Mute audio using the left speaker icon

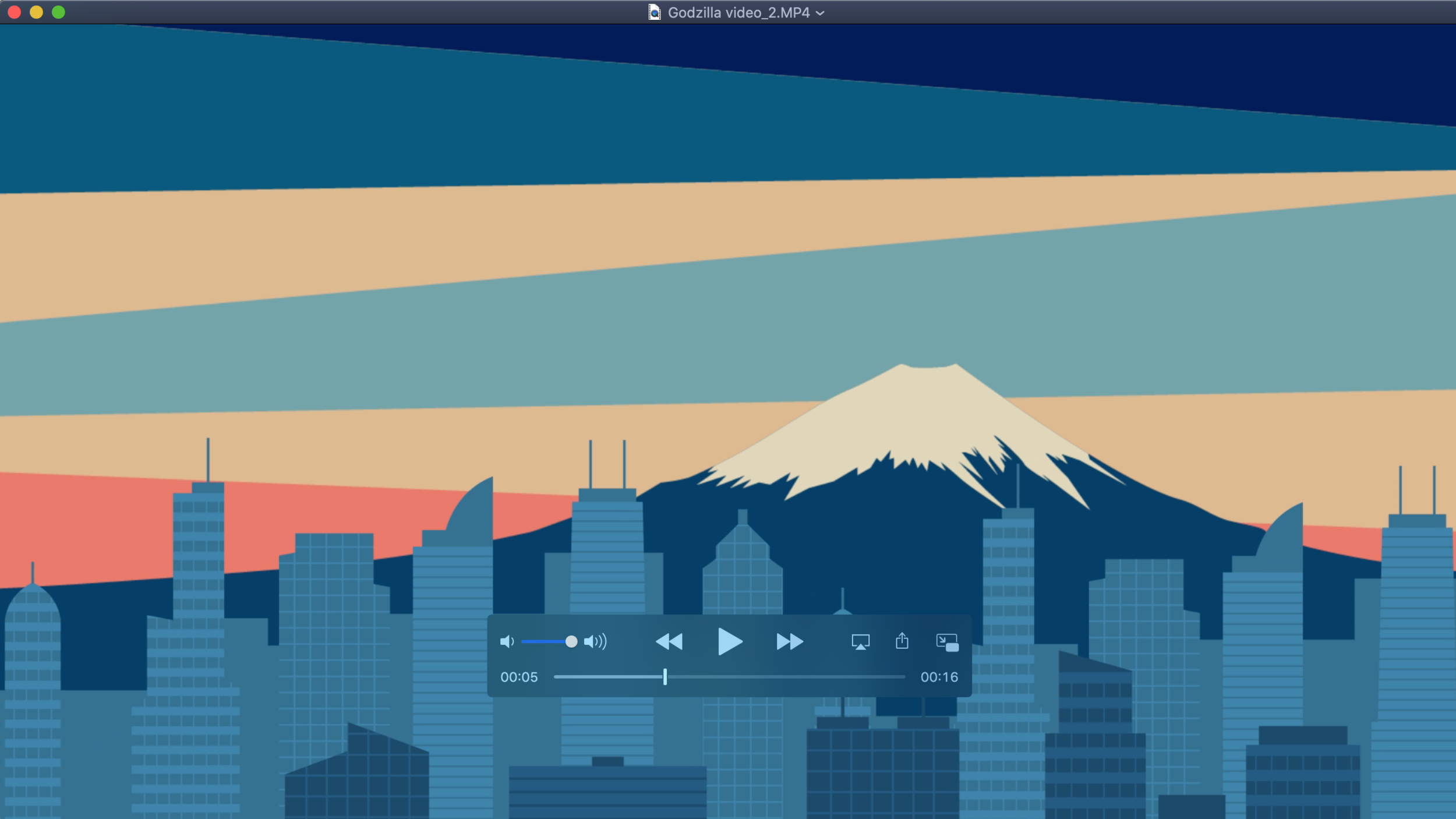point(506,641)
